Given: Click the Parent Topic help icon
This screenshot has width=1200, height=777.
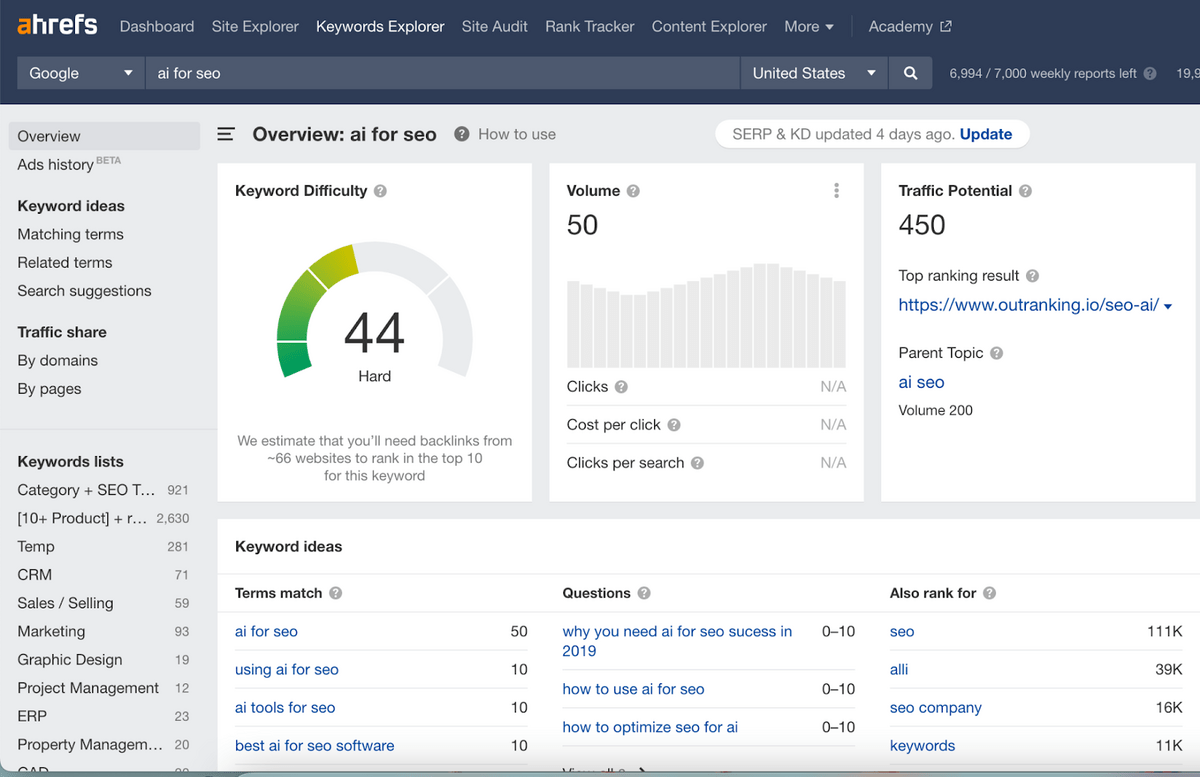Looking at the screenshot, I should click(x=996, y=353).
